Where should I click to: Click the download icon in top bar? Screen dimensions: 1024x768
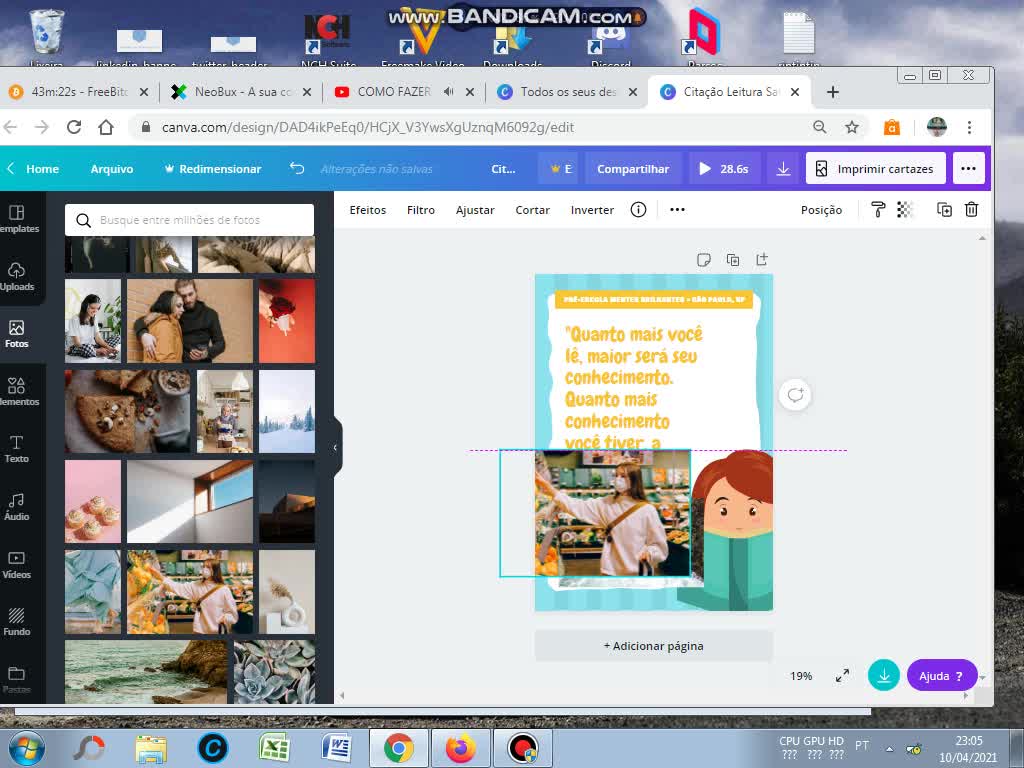(x=783, y=169)
